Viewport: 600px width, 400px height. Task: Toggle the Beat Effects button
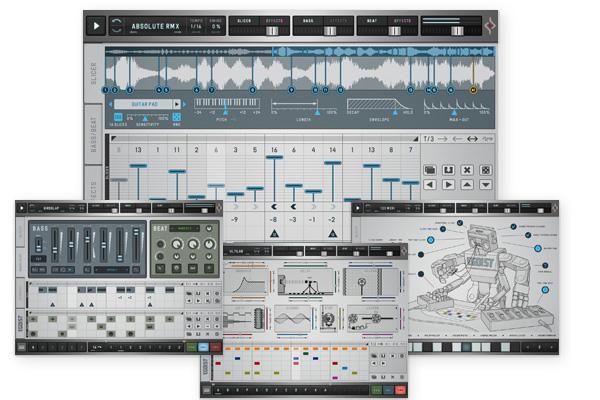pyautogui.click(x=399, y=20)
